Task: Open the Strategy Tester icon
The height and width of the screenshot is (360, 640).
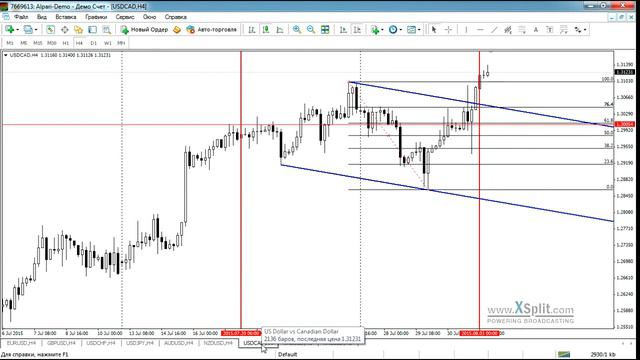Action: point(107,29)
